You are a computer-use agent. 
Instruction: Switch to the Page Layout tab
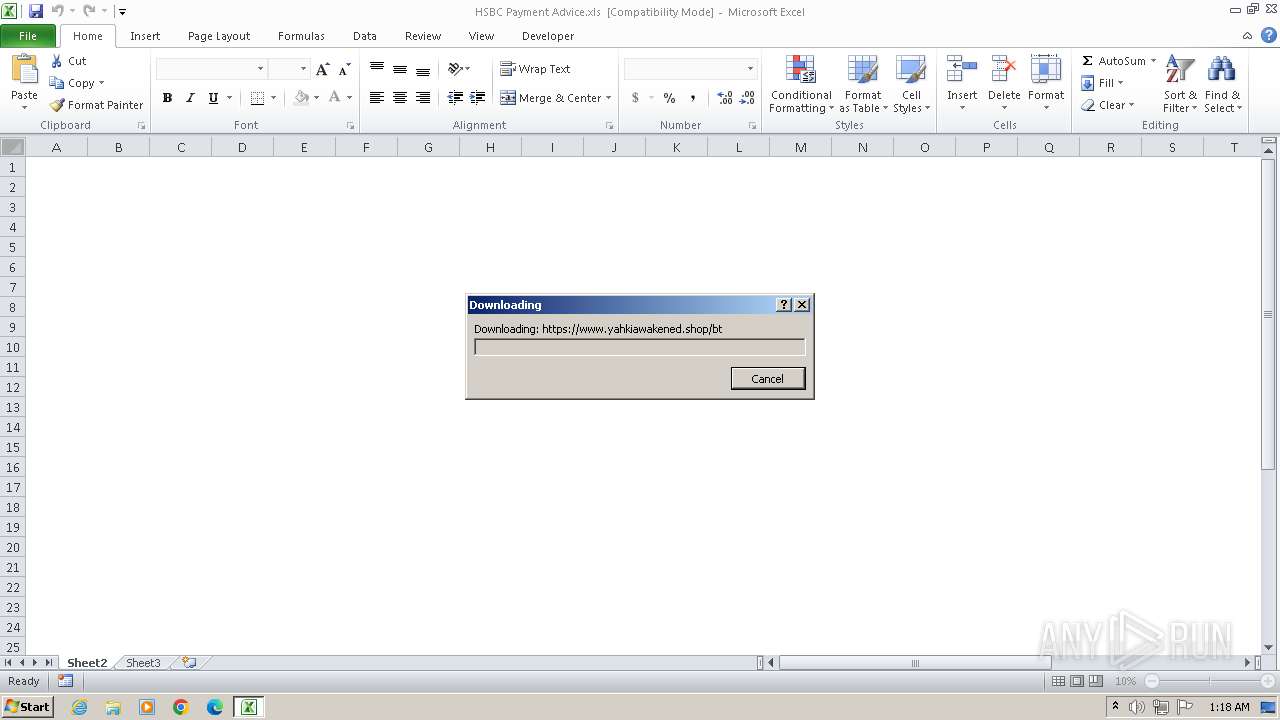pos(219,36)
